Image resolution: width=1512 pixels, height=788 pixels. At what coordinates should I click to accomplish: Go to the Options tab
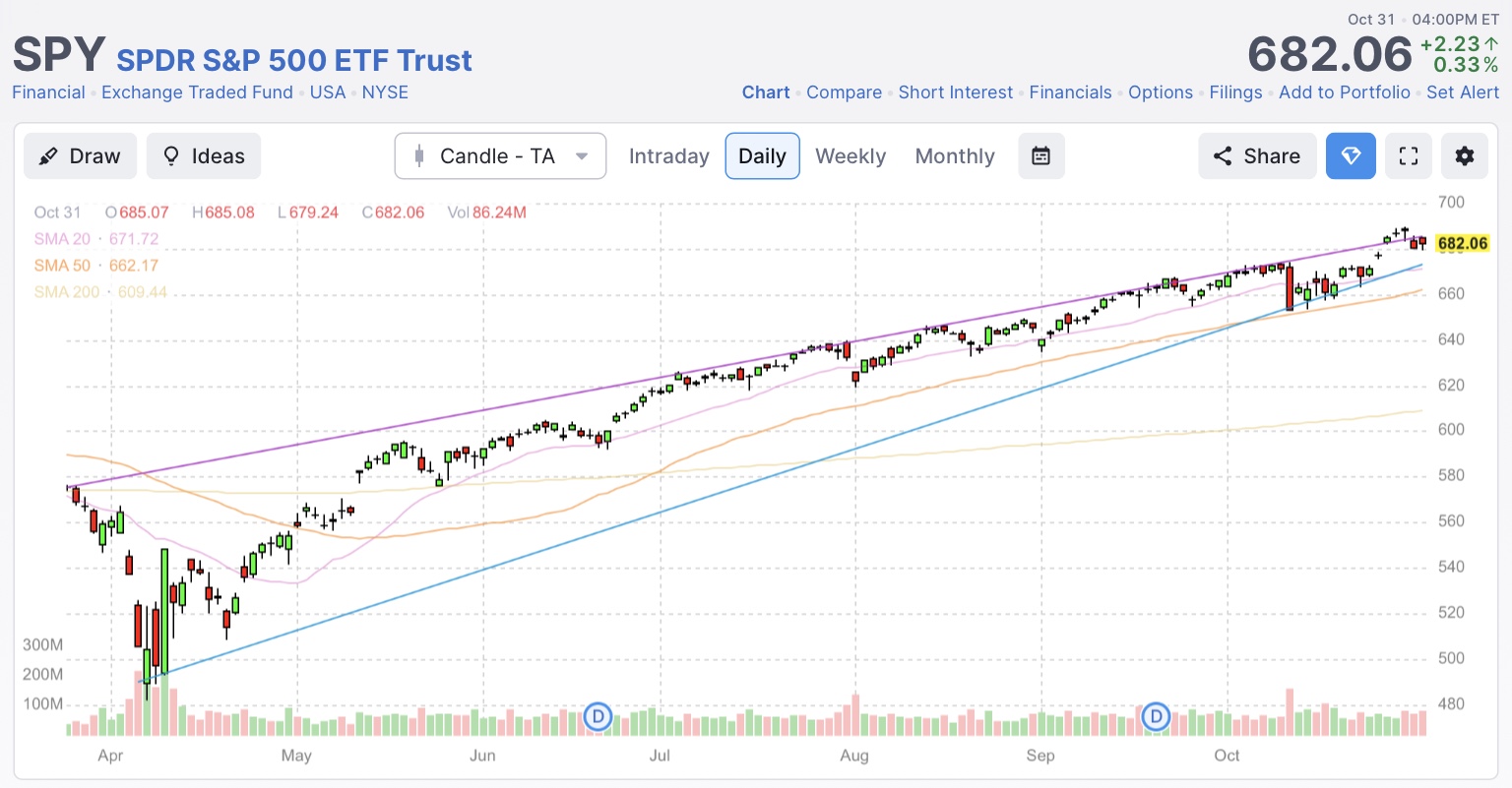click(x=1160, y=92)
